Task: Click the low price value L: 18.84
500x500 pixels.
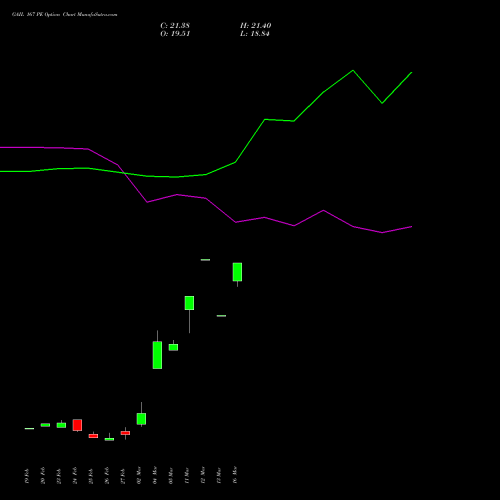Action: (x=255, y=34)
